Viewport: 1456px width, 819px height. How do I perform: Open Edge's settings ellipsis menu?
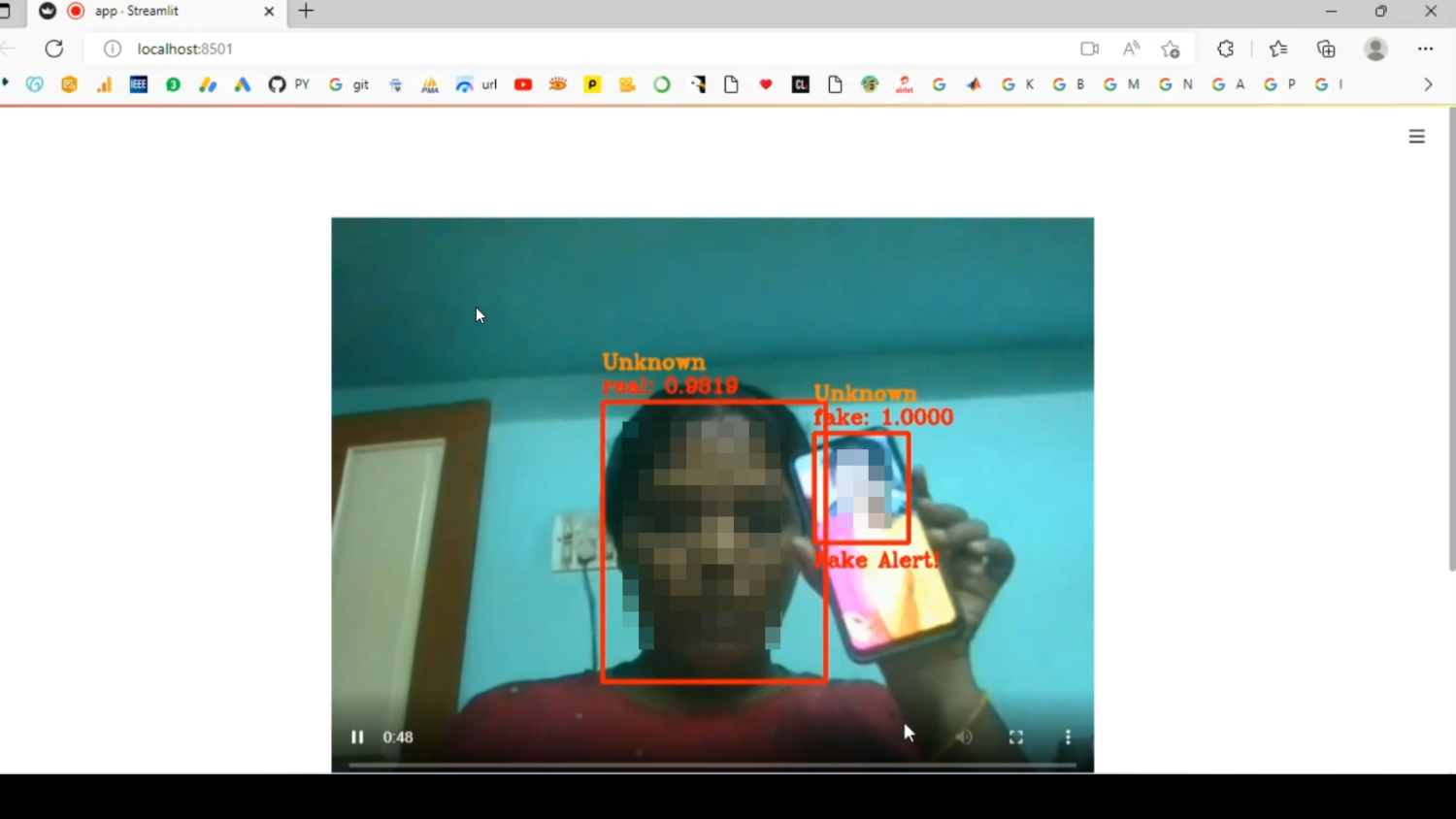point(1425,49)
